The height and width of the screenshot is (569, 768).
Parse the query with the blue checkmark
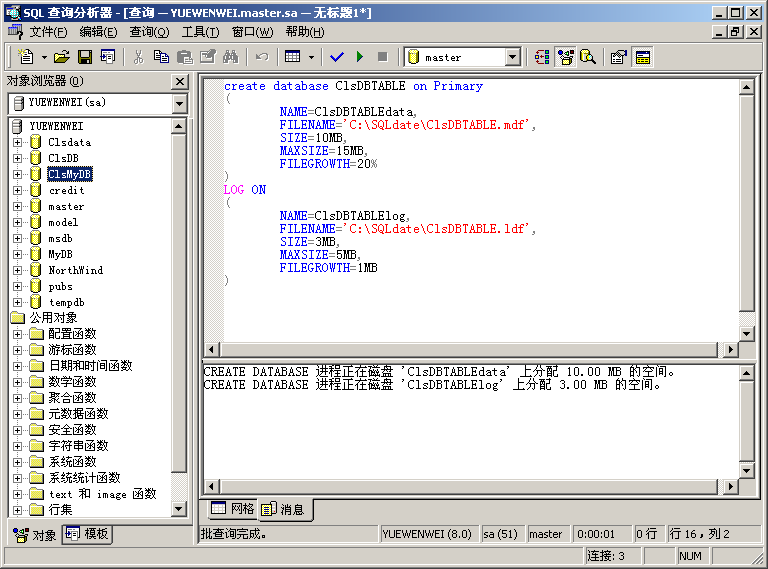336,57
